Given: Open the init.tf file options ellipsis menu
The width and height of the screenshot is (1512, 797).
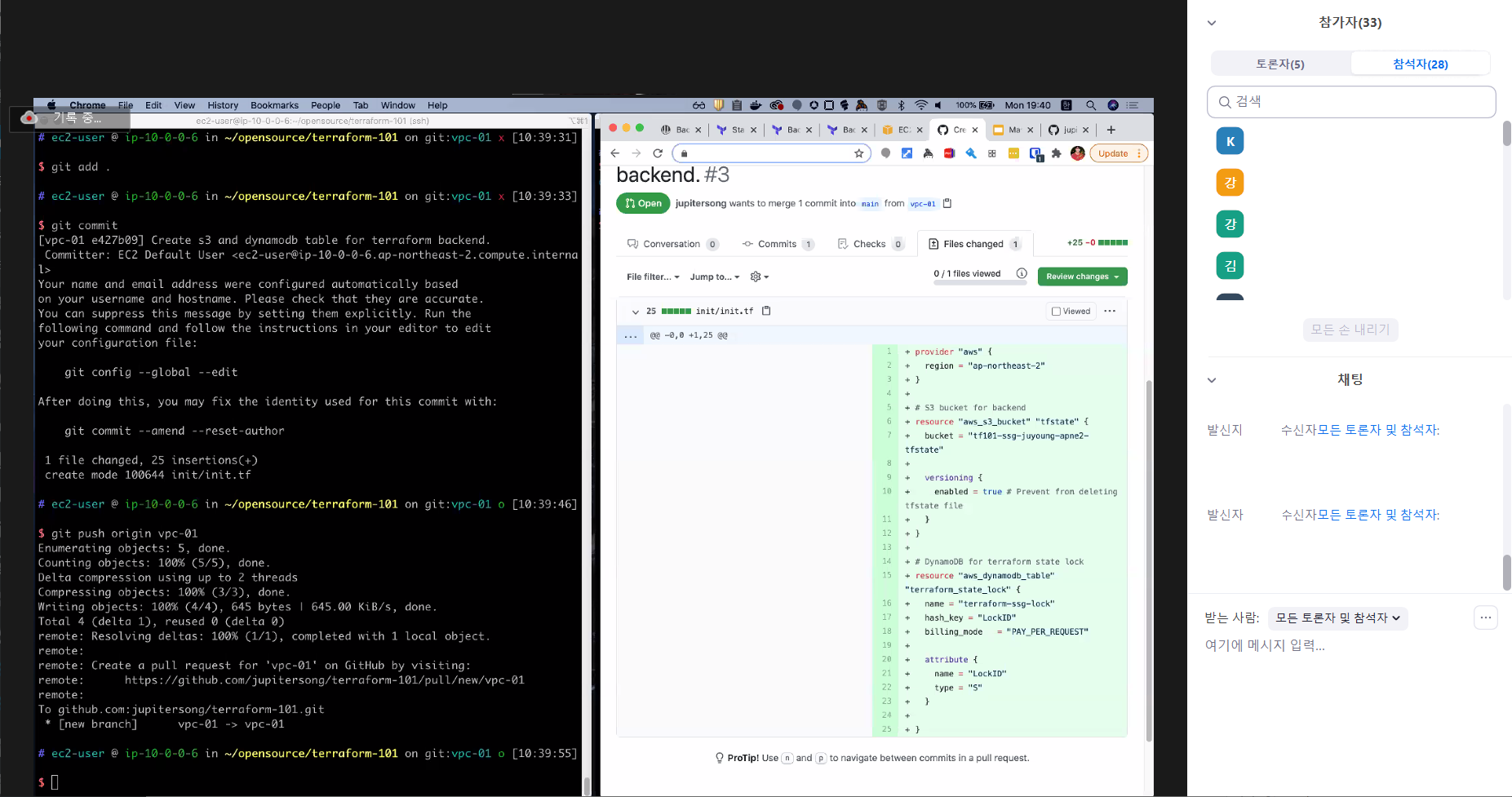Looking at the screenshot, I should [1110, 311].
